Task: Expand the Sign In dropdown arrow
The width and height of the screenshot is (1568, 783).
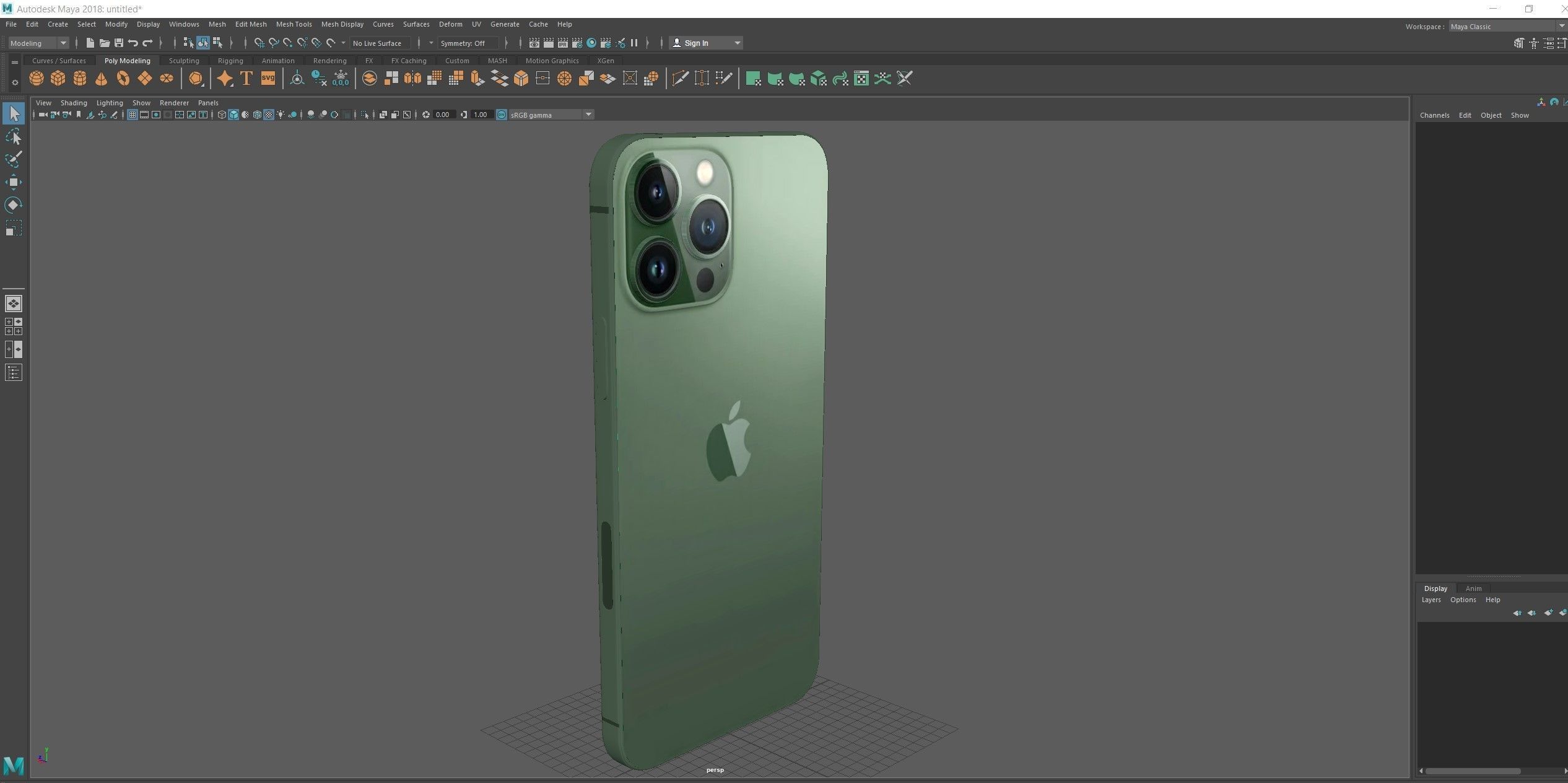Action: (737, 43)
